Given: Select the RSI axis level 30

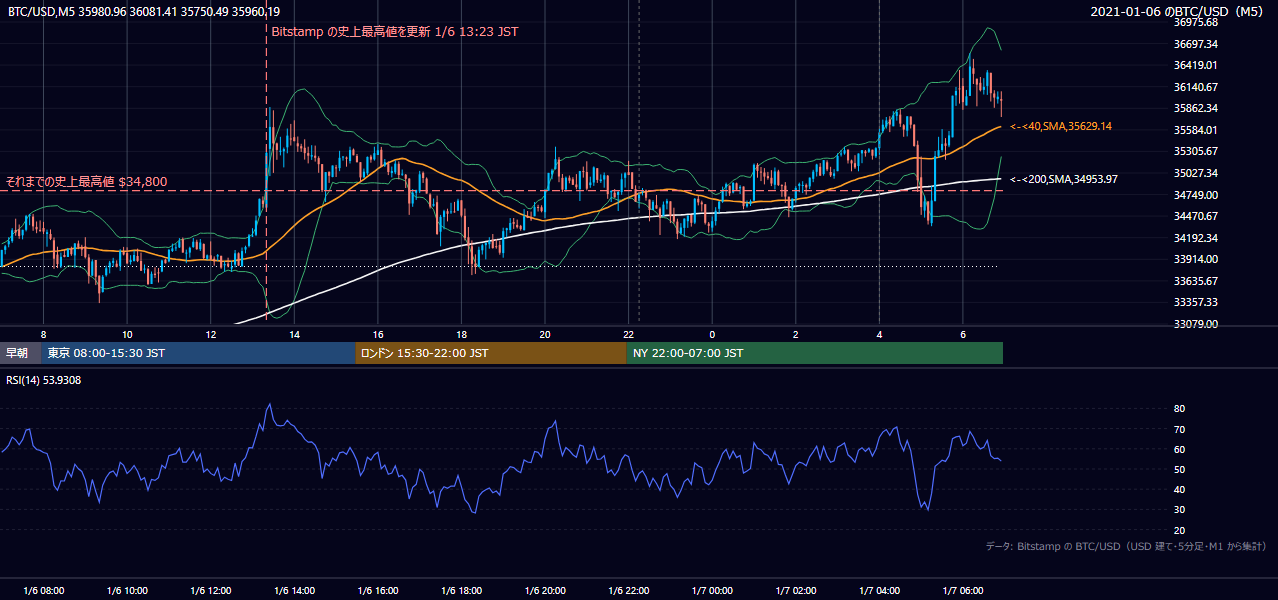Looking at the screenshot, I should click(x=1179, y=510).
